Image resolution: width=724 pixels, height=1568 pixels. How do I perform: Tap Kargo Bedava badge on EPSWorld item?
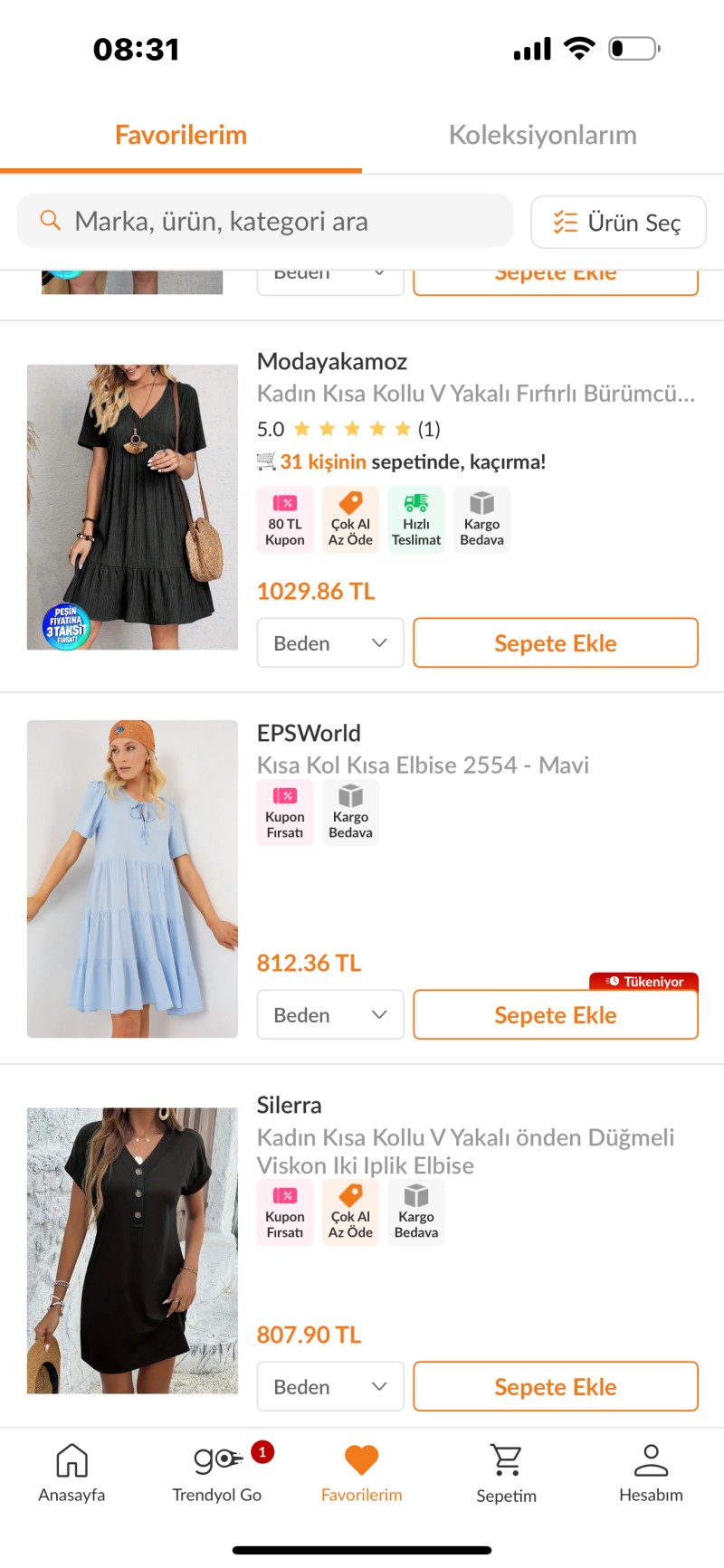coord(350,813)
